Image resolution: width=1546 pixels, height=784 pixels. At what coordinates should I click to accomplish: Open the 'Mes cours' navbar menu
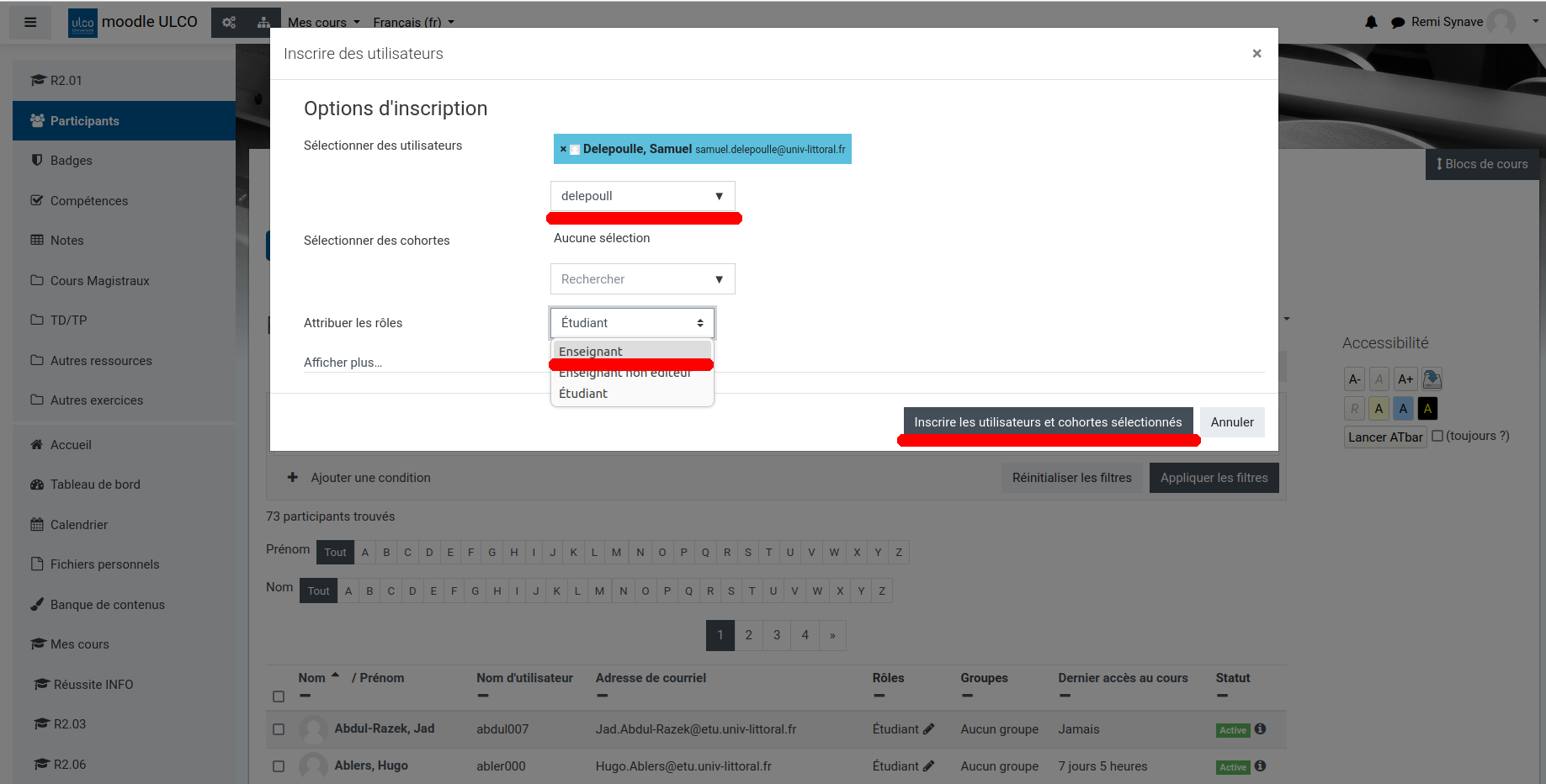323,23
